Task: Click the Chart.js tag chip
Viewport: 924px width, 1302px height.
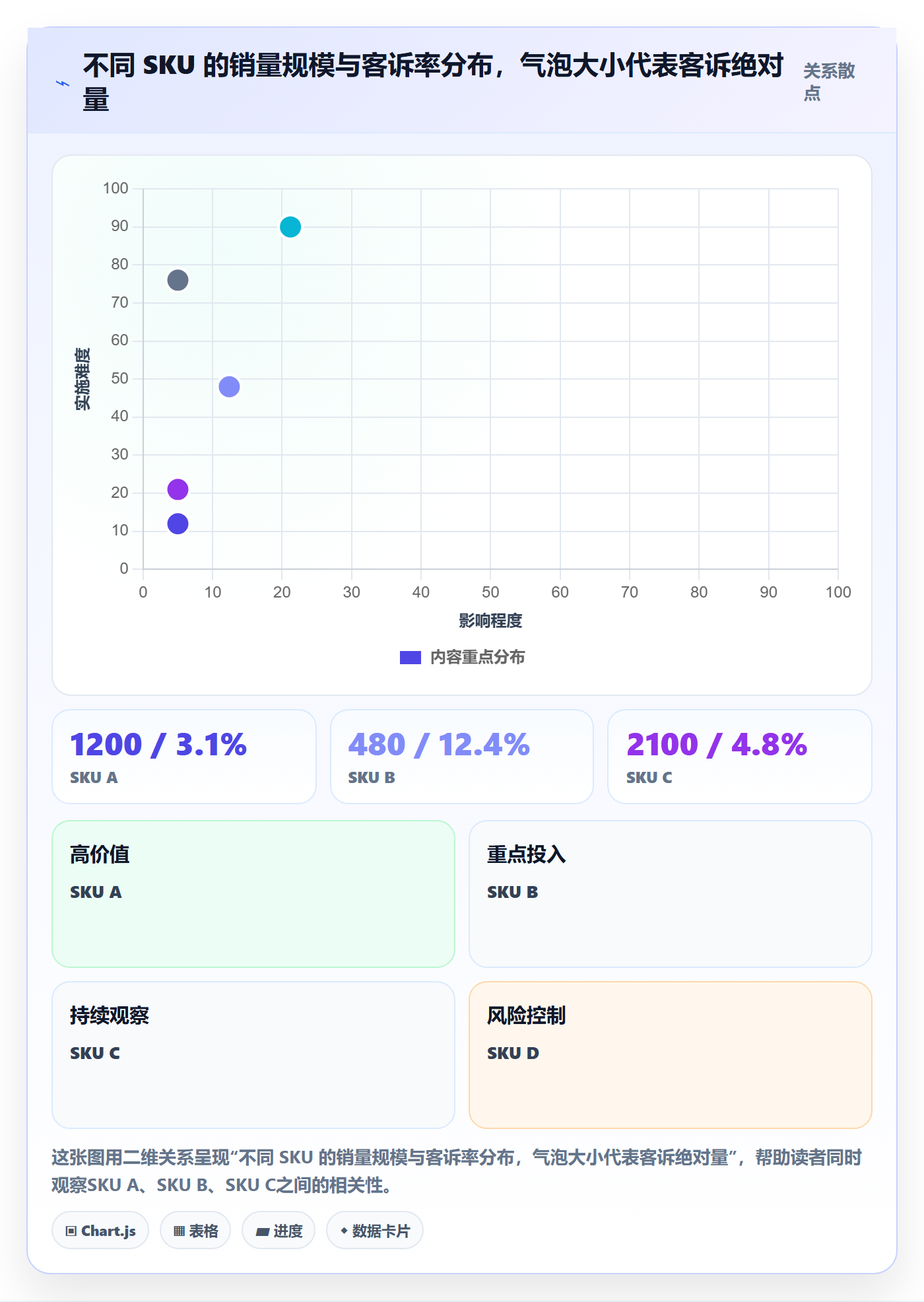Action: click(x=100, y=1231)
